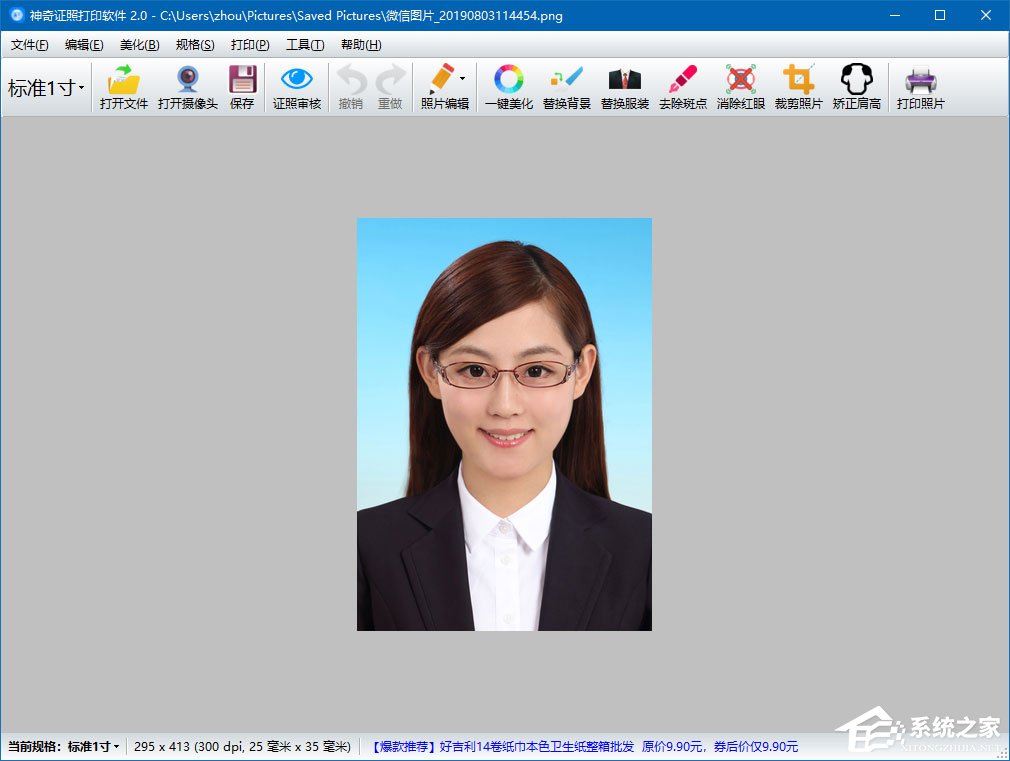
Task: Select the 一键美化 beautify tool
Action: click(508, 85)
